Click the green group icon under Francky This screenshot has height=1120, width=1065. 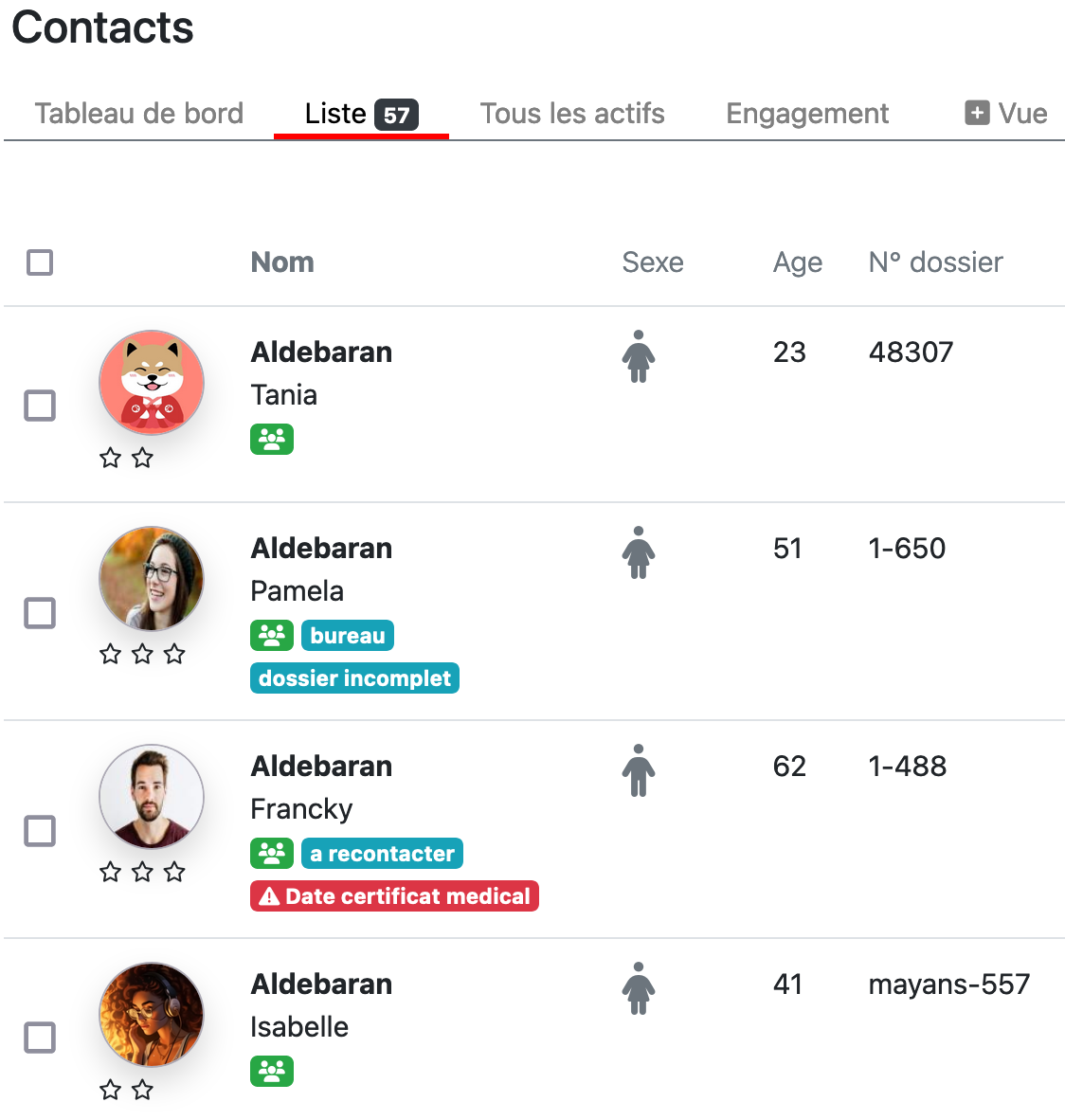271,853
